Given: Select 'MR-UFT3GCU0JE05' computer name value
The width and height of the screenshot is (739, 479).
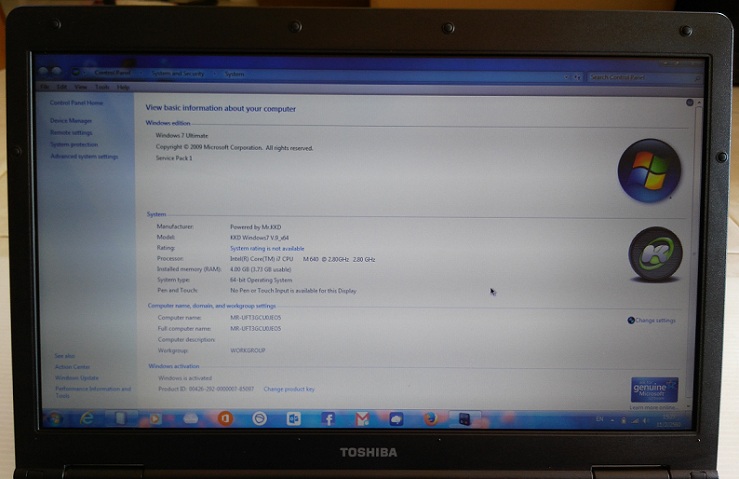Looking at the screenshot, I should tap(255, 318).
